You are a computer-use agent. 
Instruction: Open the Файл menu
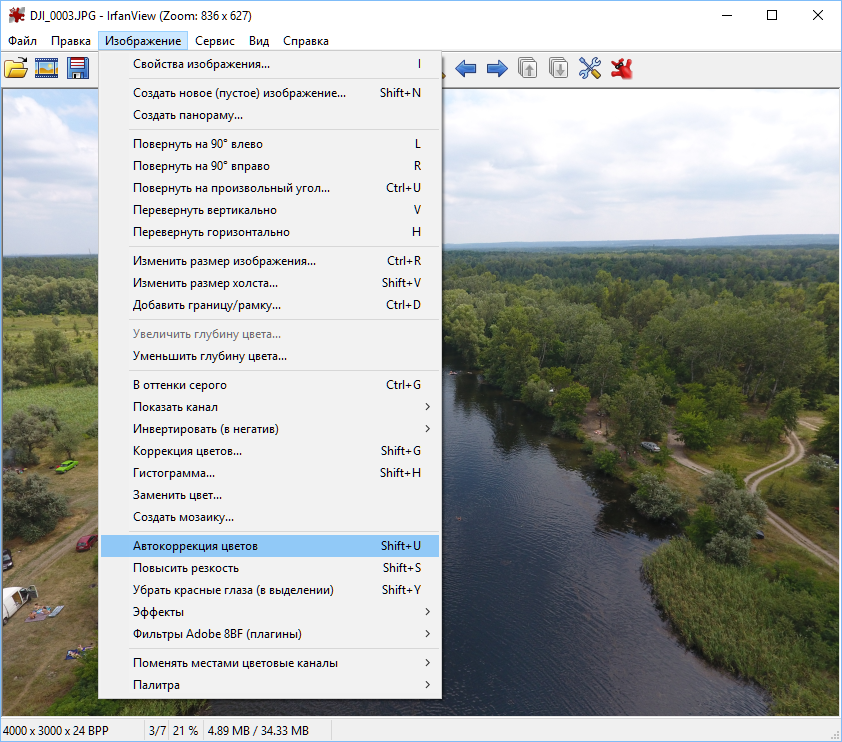[x=22, y=41]
